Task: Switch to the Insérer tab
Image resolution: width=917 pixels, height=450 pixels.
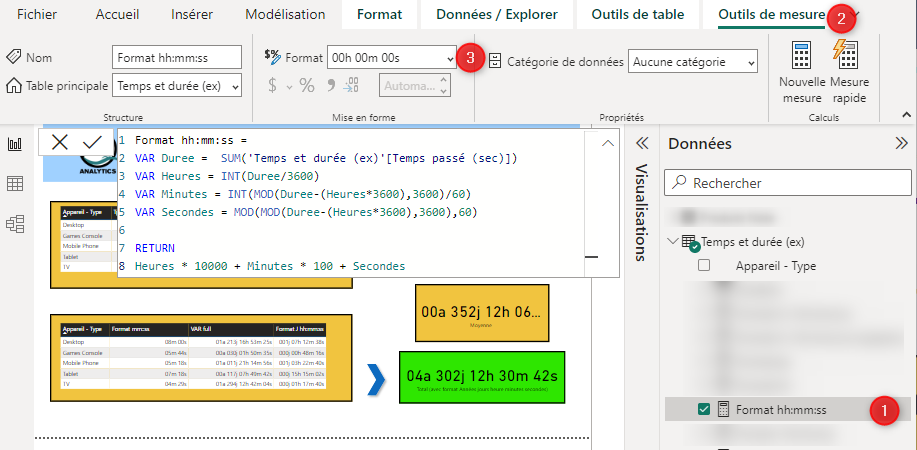Action: pos(192,15)
